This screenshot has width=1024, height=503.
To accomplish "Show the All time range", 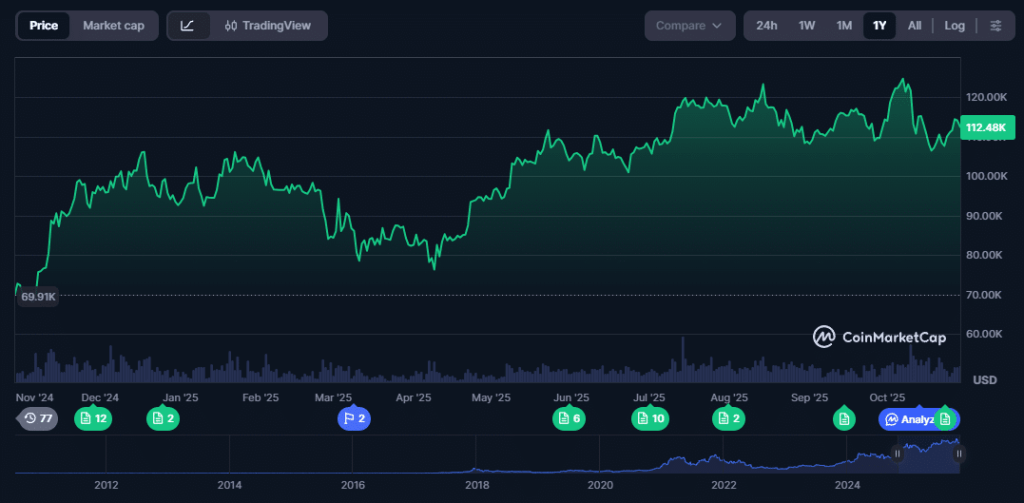I will coord(914,25).
